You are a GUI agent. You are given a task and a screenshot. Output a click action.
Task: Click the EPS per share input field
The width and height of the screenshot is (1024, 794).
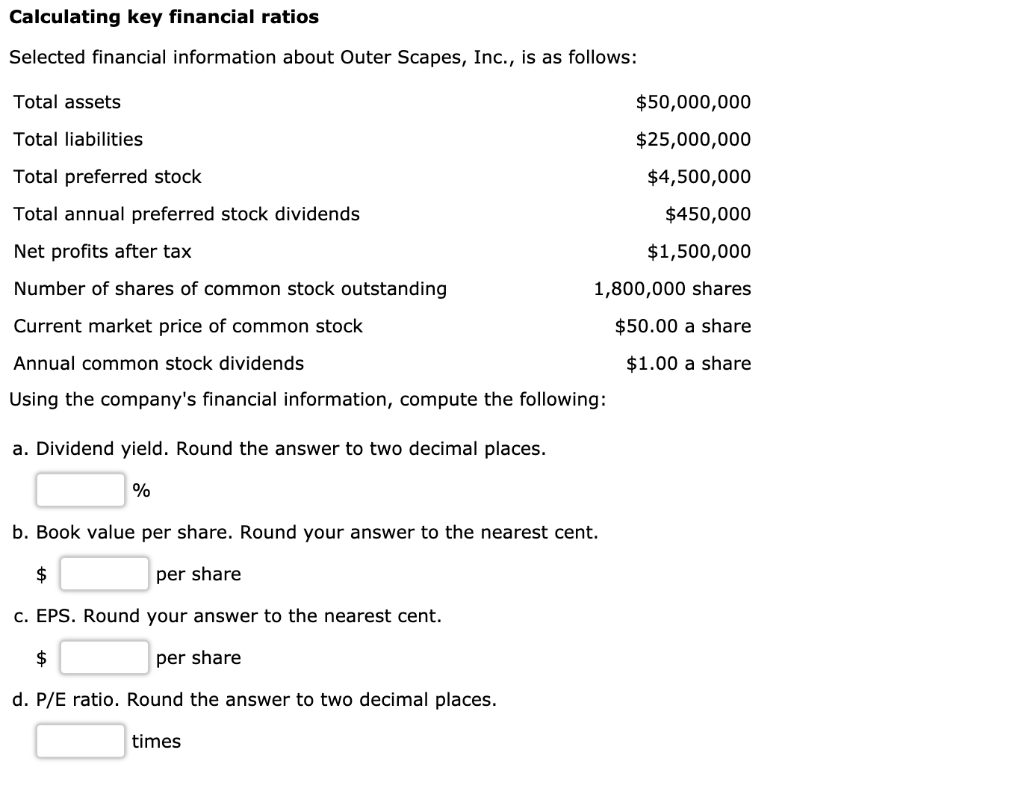(x=104, y=656)
